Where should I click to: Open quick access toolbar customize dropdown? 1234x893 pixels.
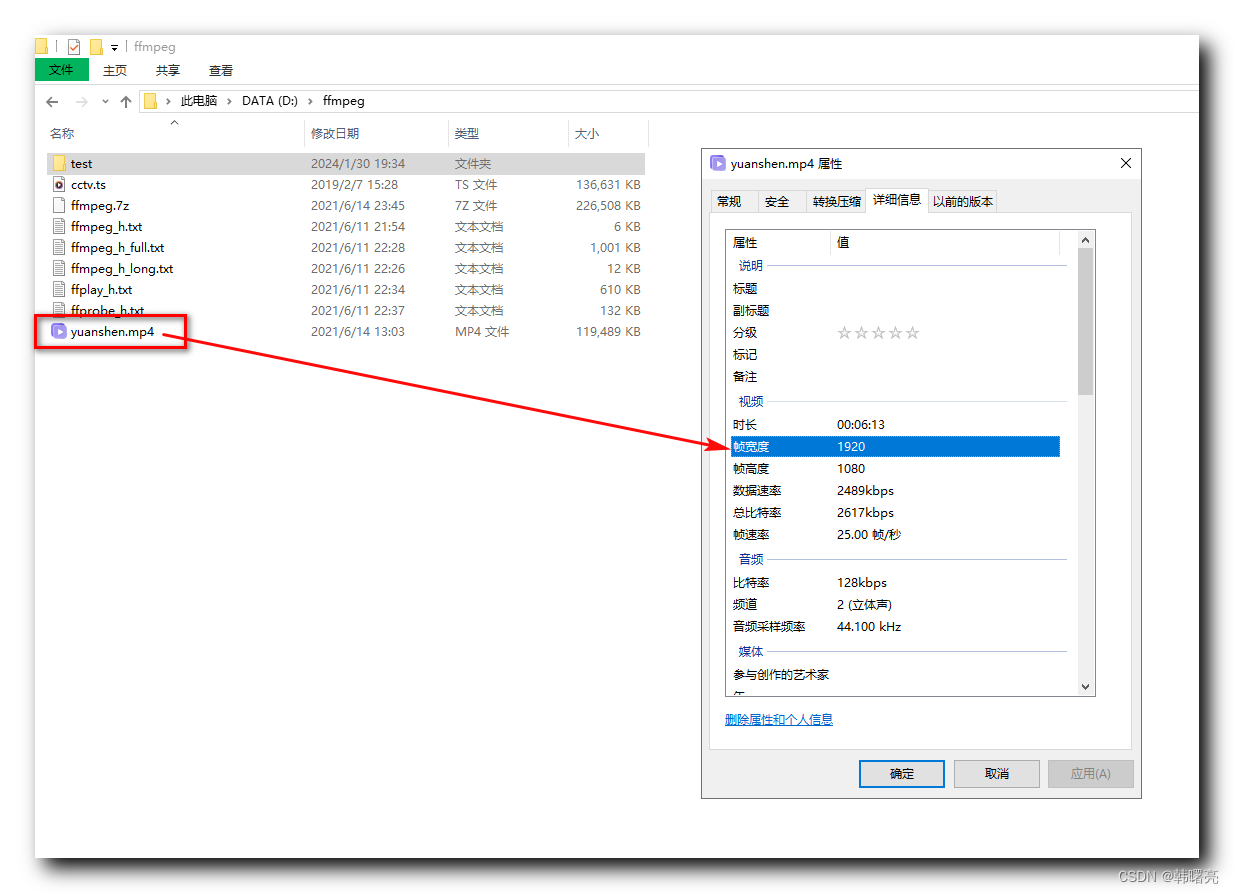[x=114, y=48]
